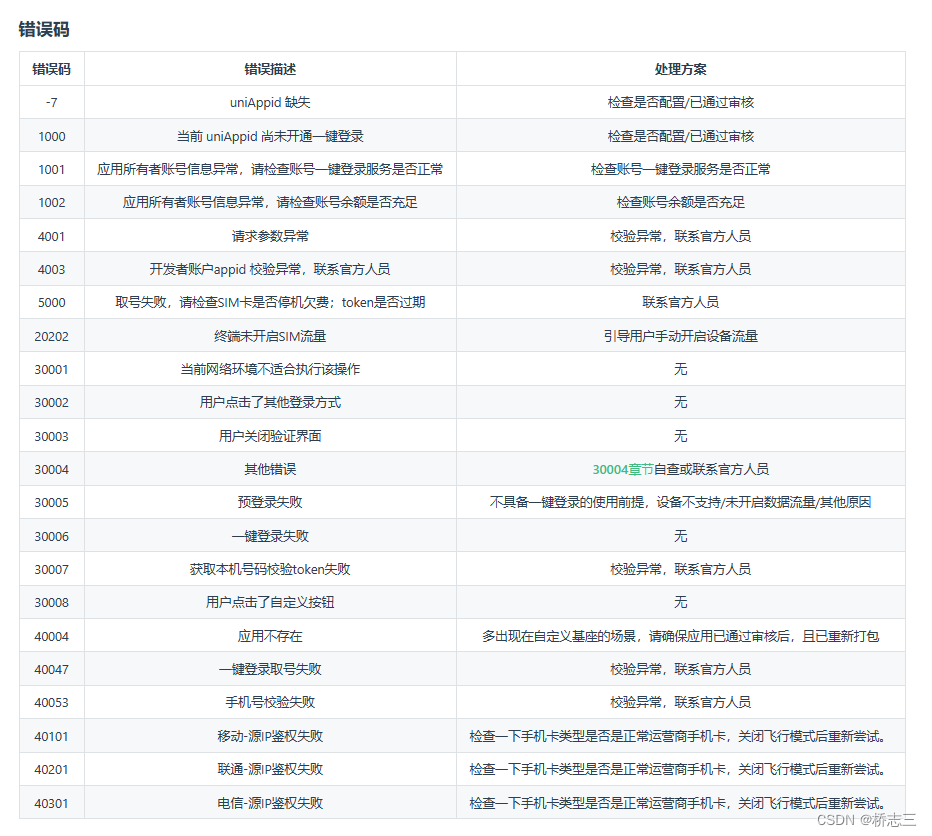The height and width of the screenshot is (836, 932).
Task: Select error code 5000 cell
Action: click(51, 302)
